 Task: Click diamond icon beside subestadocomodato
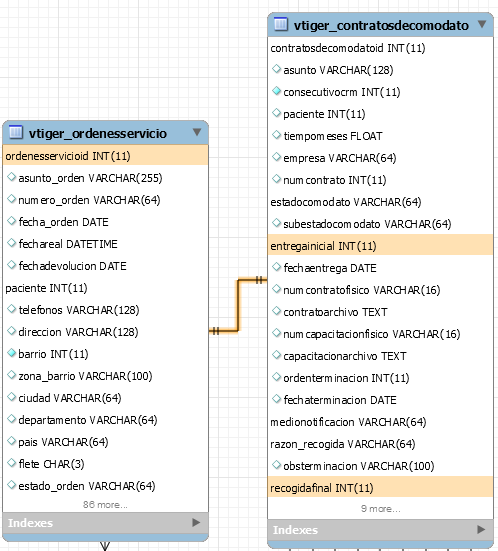tap(277, 223)
